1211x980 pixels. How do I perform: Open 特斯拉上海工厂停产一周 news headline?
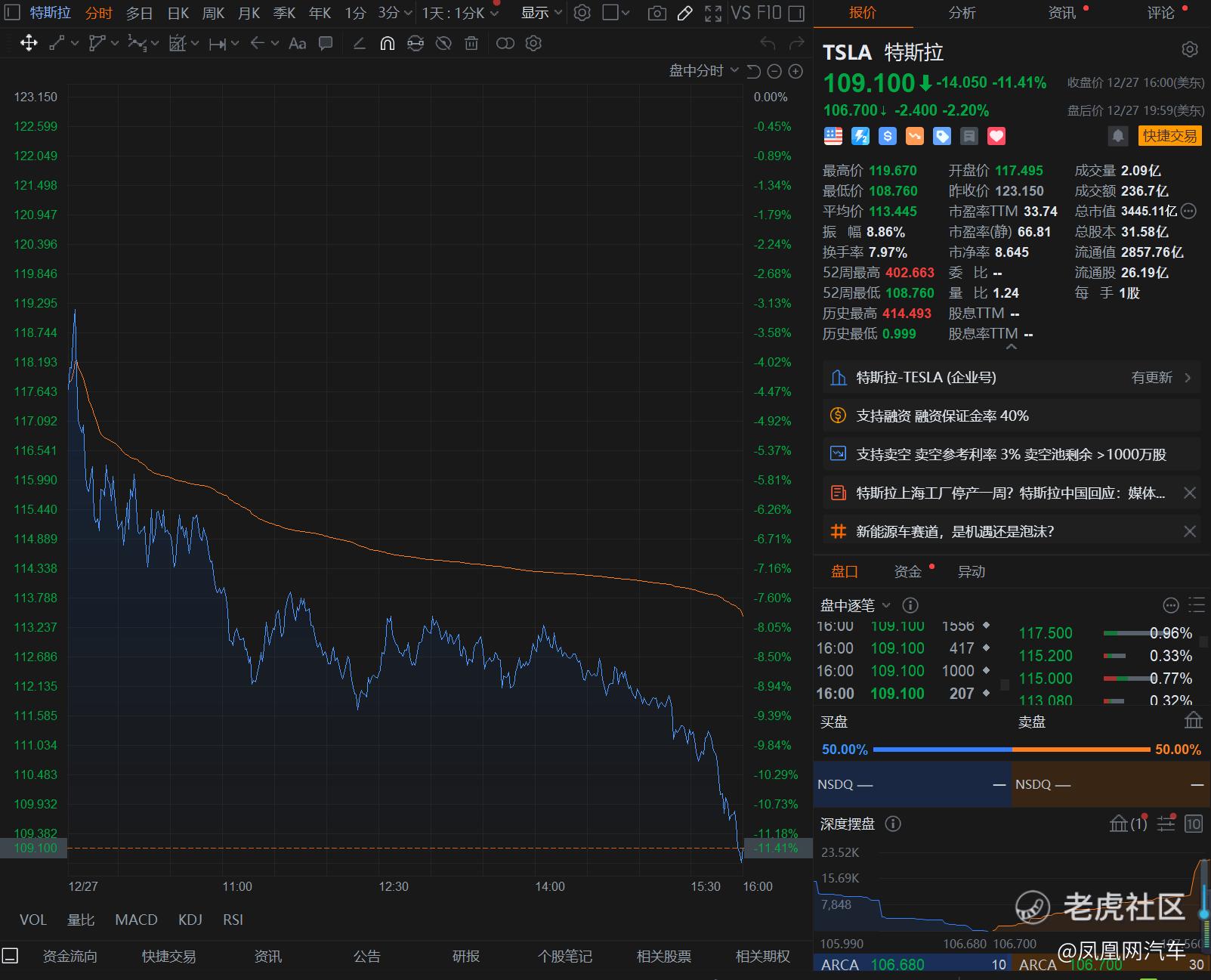click(x=1011, y=493)
